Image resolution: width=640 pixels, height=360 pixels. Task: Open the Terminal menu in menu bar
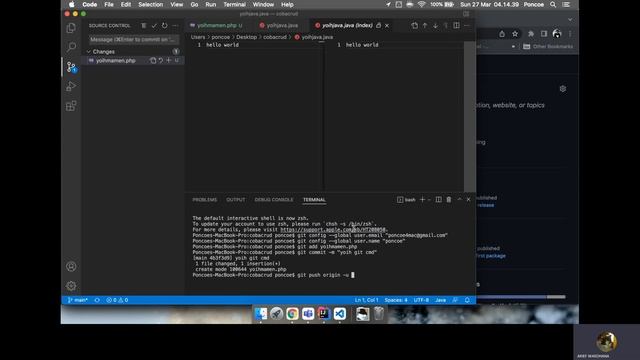(234, 4)
